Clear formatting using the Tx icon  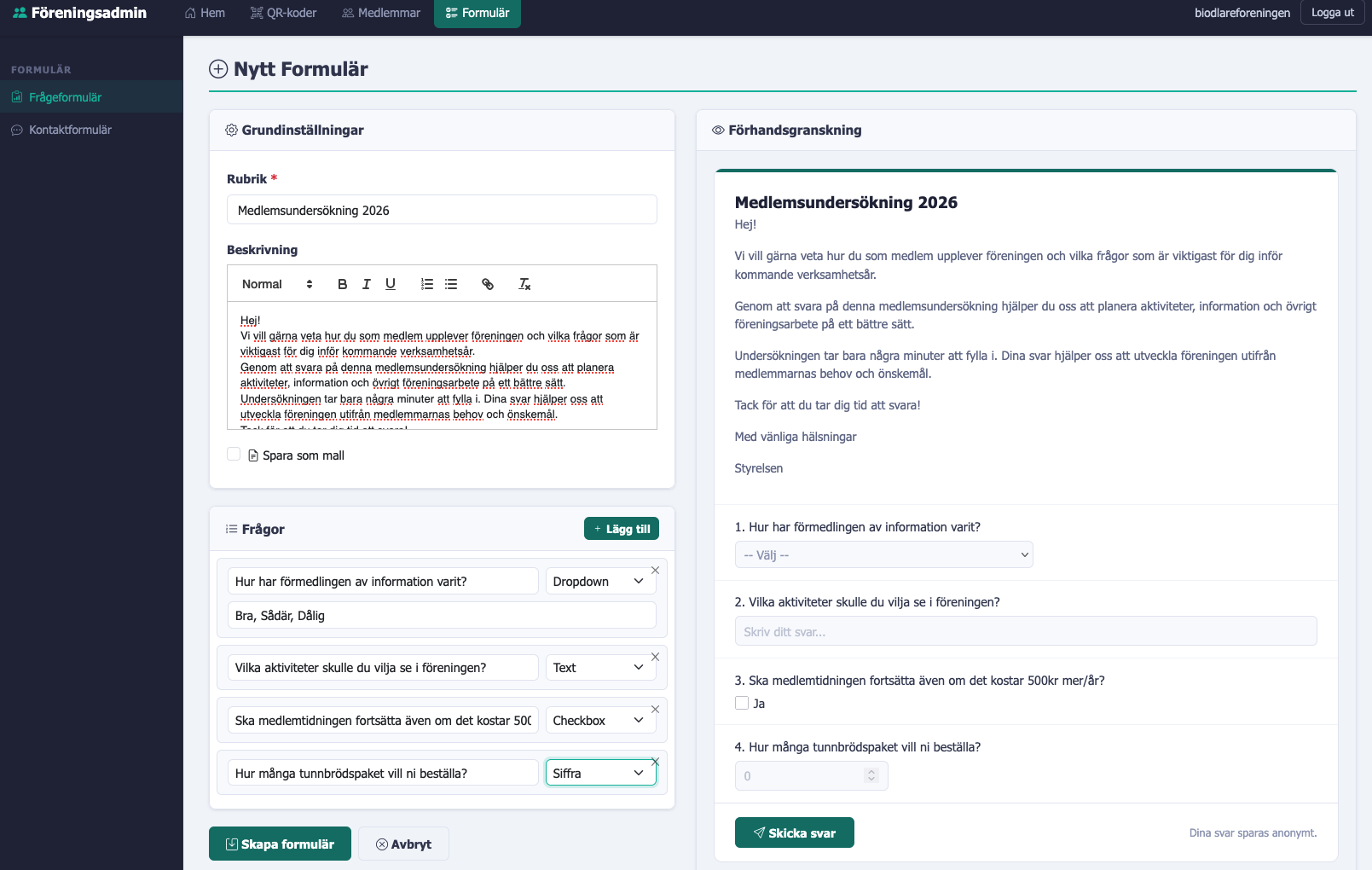coord(524,284)
